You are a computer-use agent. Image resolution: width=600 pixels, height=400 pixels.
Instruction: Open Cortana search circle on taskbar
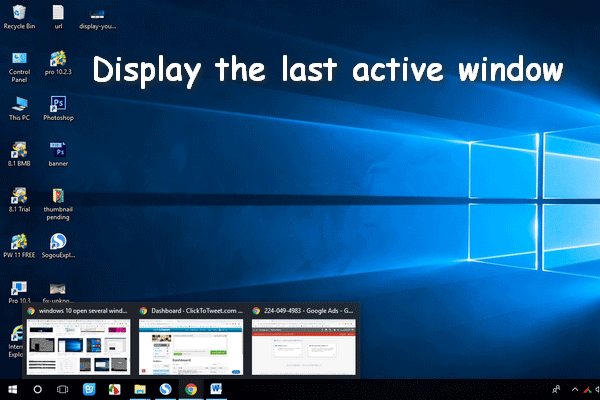coord(38,388)
